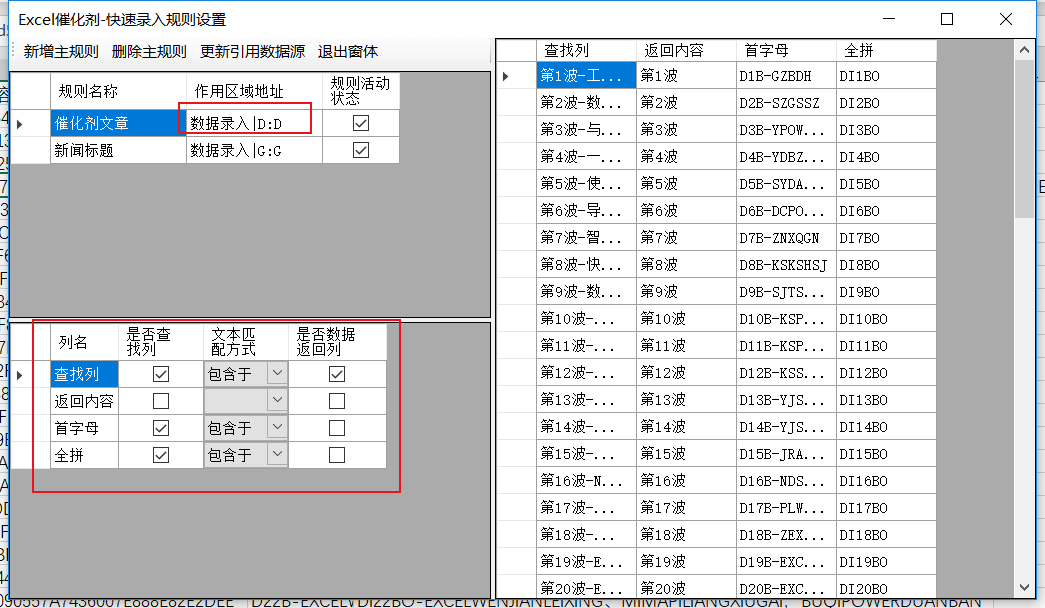Click the 数据录入|D:D address cell

point(254,123)
